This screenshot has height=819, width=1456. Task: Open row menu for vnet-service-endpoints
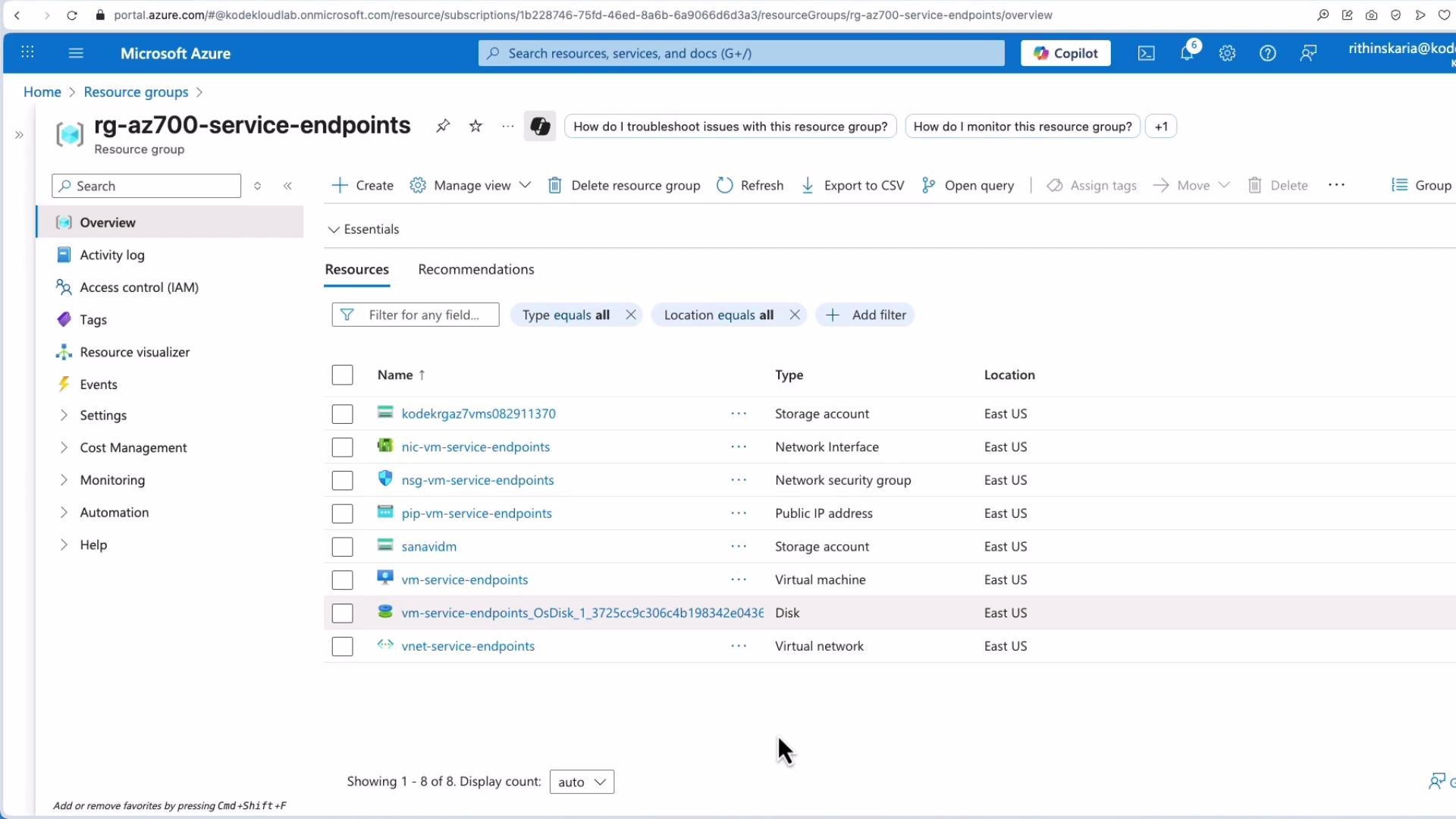coord(739,646)
